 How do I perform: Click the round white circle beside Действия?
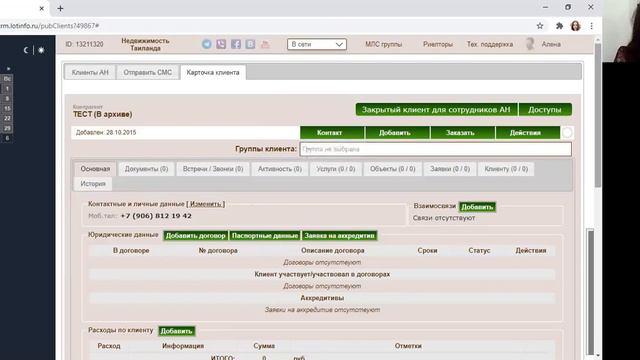coord(567,133)
